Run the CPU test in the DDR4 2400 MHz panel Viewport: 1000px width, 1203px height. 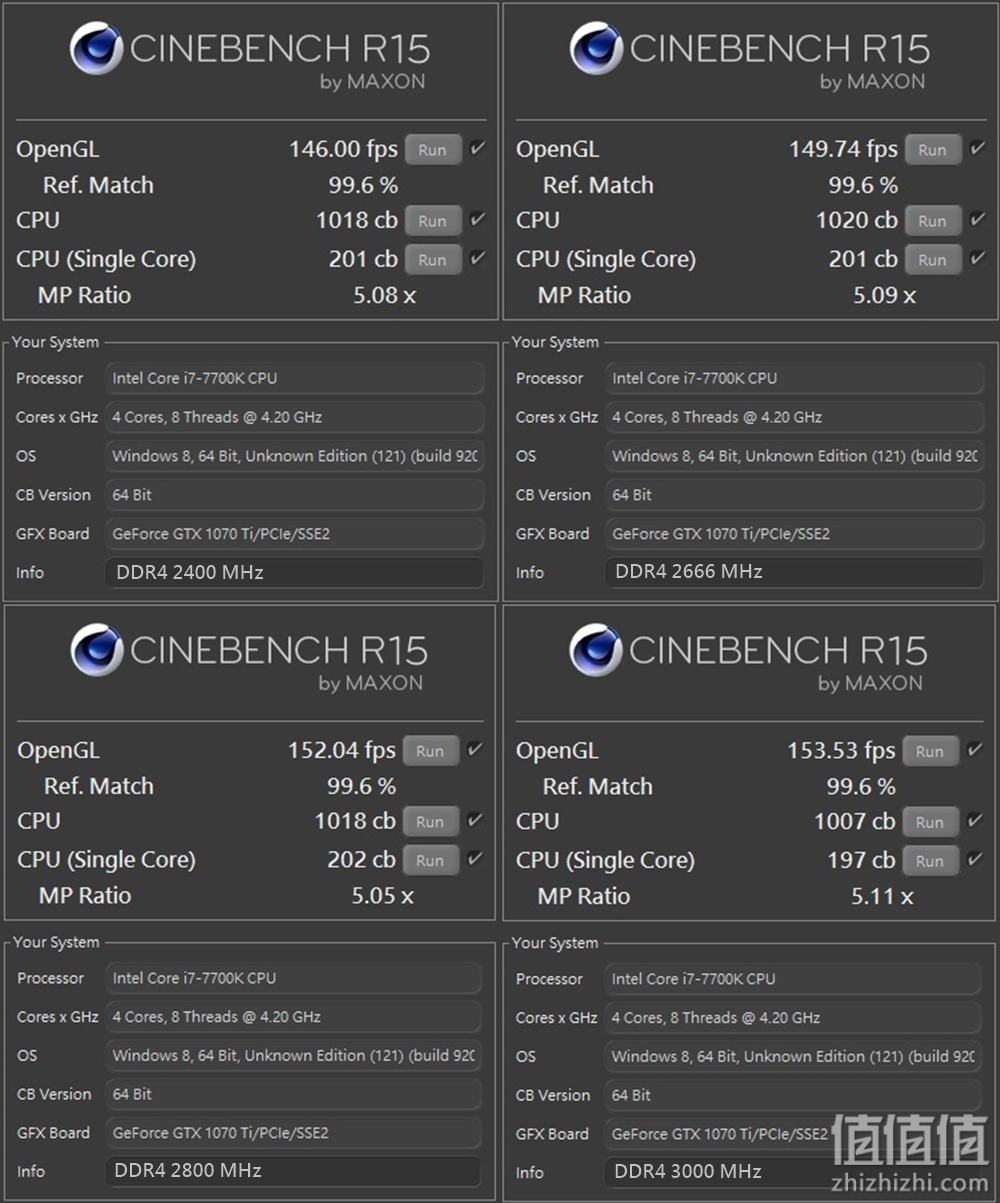433,221
